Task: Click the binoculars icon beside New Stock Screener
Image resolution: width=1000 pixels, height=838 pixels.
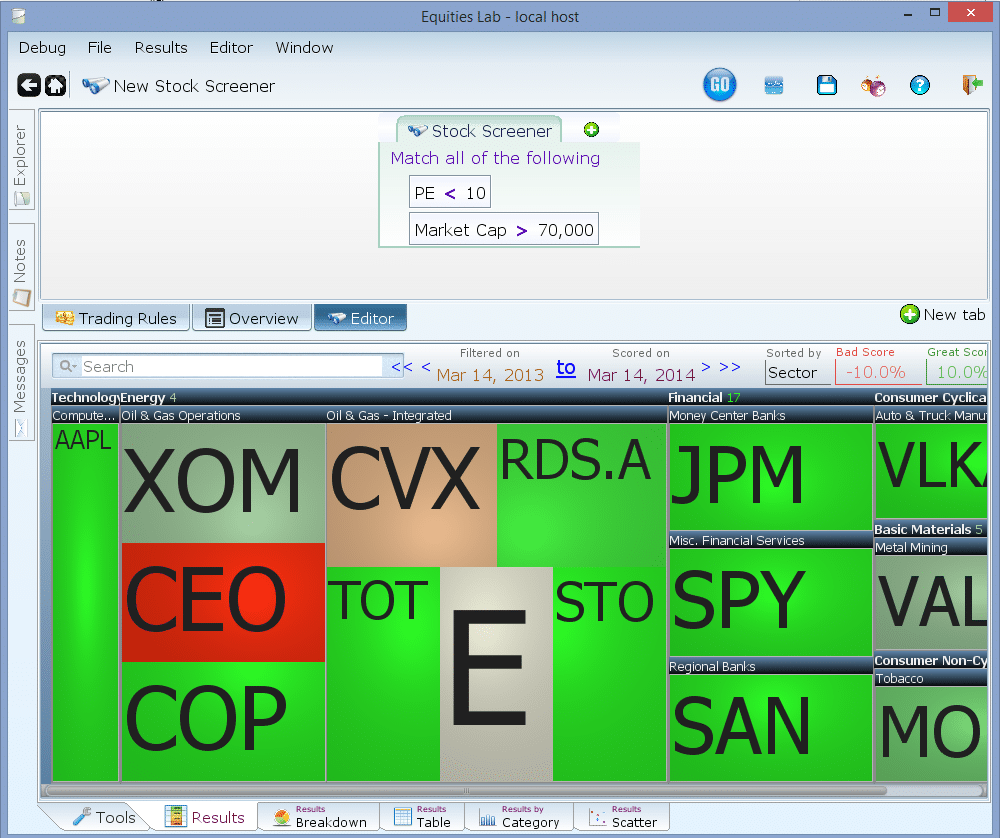Action: tap(95, 85)
